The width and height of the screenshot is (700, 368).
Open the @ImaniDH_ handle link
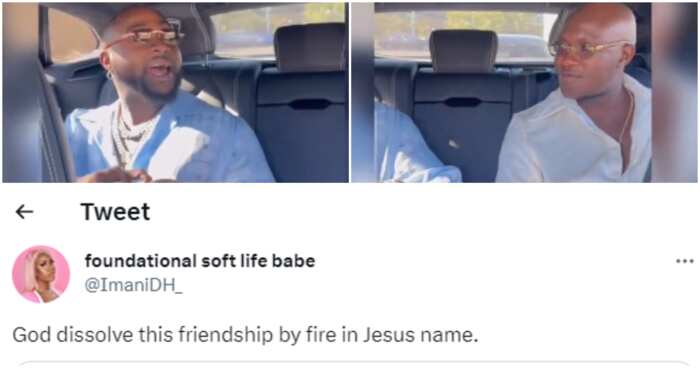pos(133,286)
